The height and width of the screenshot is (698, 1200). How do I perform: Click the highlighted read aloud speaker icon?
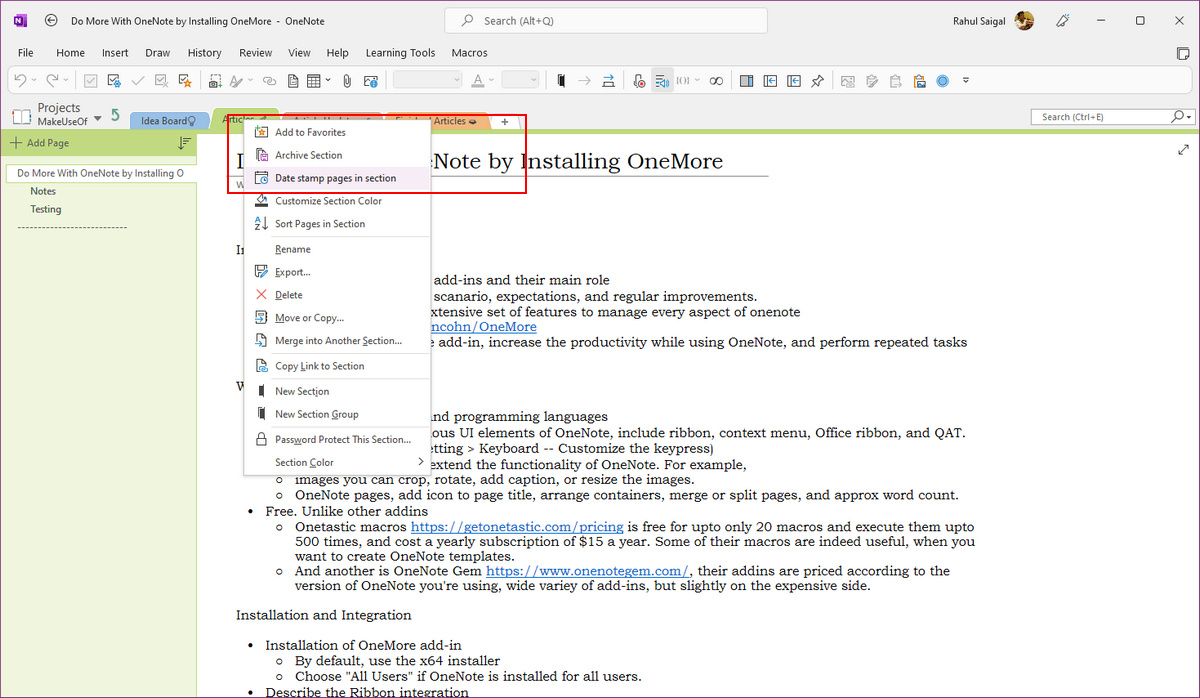(x=662, y=81)
